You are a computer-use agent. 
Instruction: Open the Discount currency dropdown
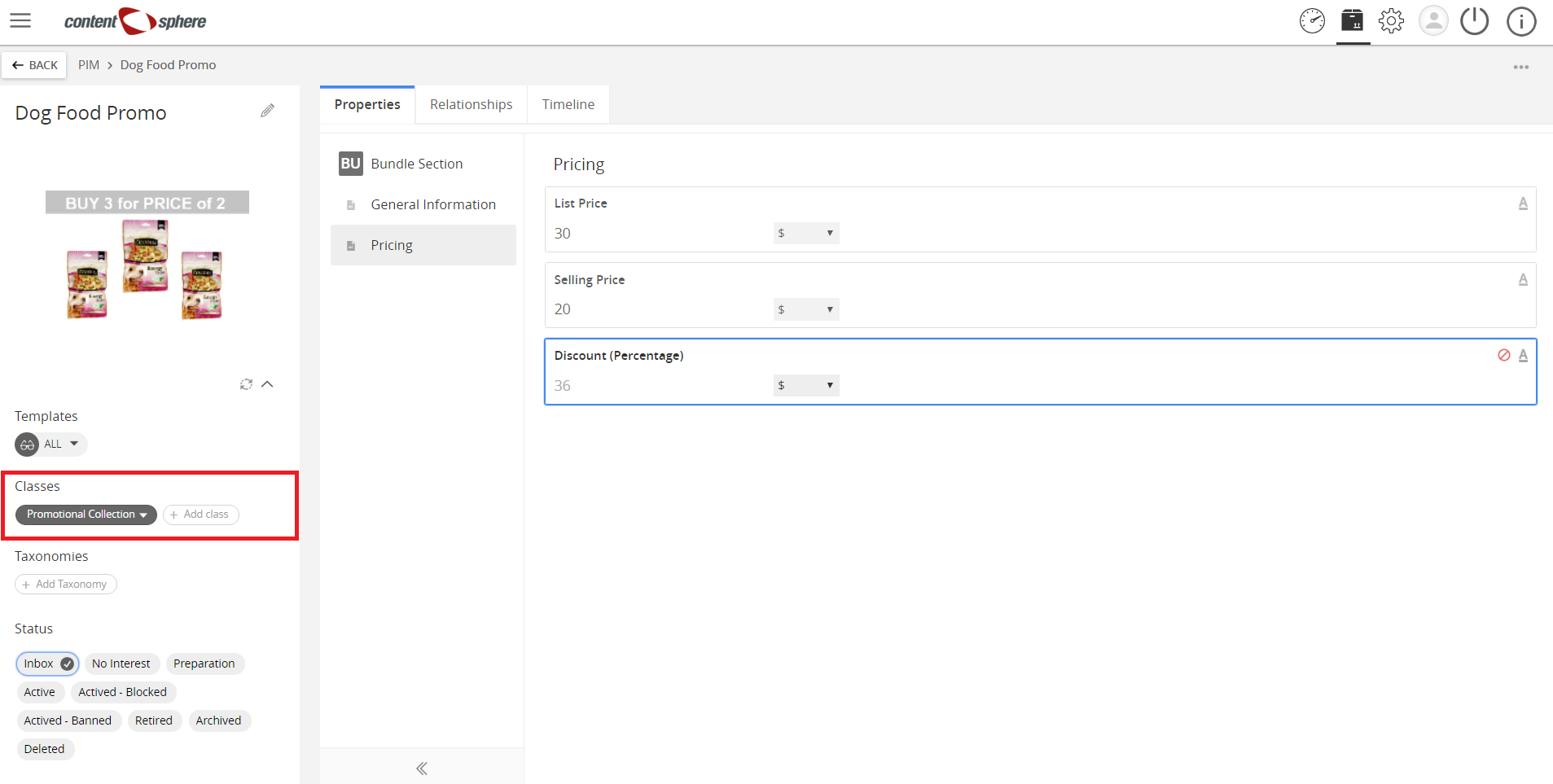pos(806,385)
